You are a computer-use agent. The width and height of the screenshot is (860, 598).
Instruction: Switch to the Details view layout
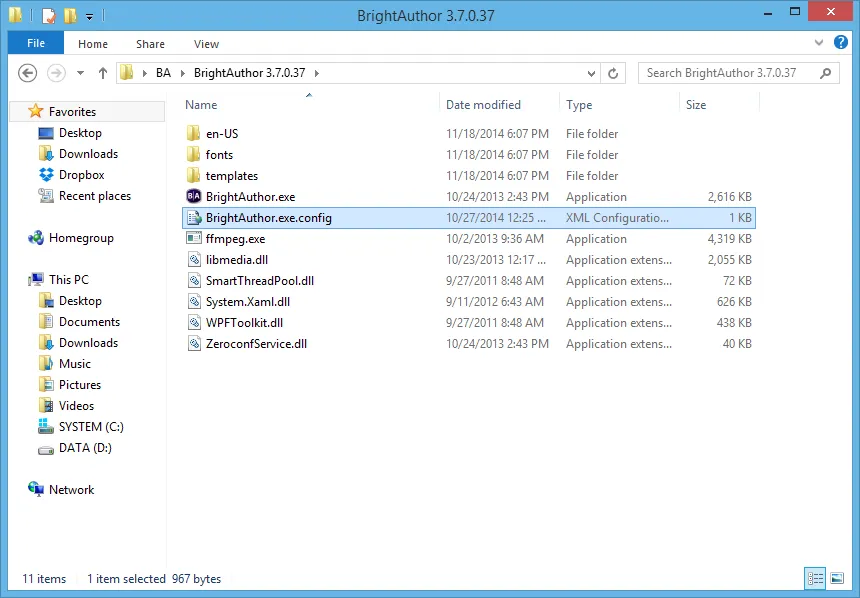pyautogui.click(x=815, y=578)
